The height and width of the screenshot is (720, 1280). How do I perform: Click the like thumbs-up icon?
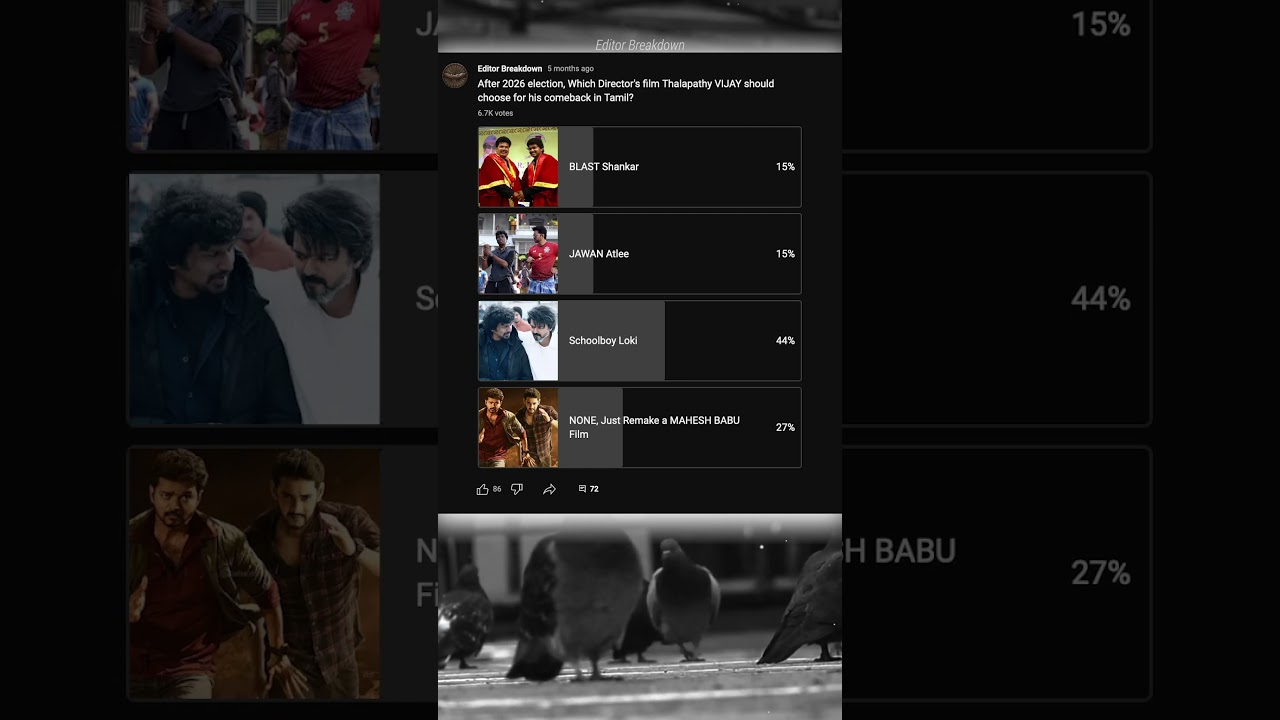[483, 489]
